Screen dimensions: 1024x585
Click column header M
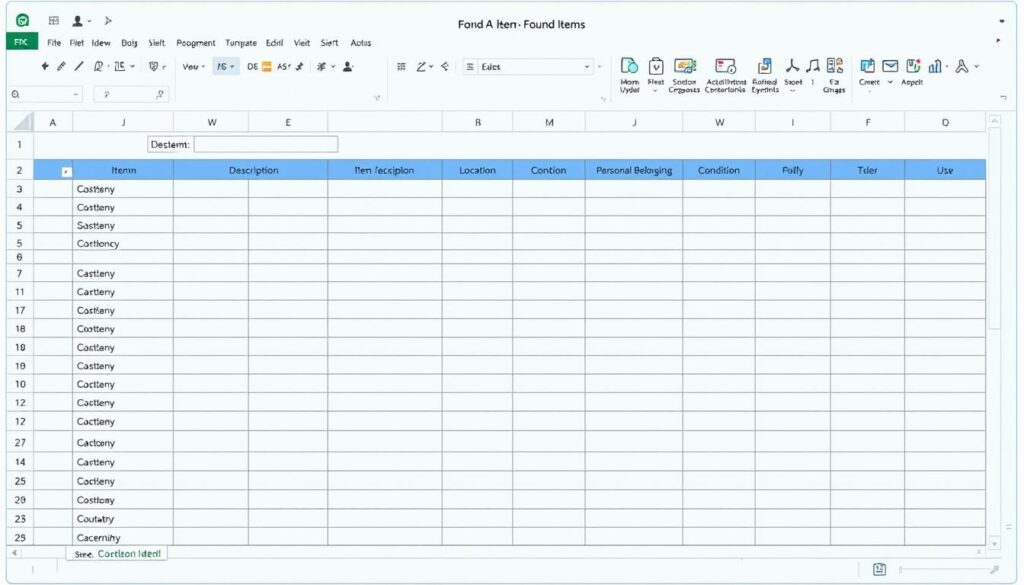pos(549,122)
